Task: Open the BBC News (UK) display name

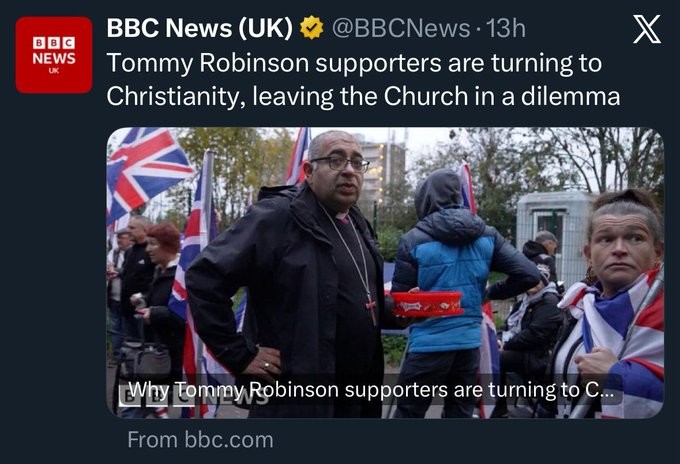Action: (x=200, y=28)
